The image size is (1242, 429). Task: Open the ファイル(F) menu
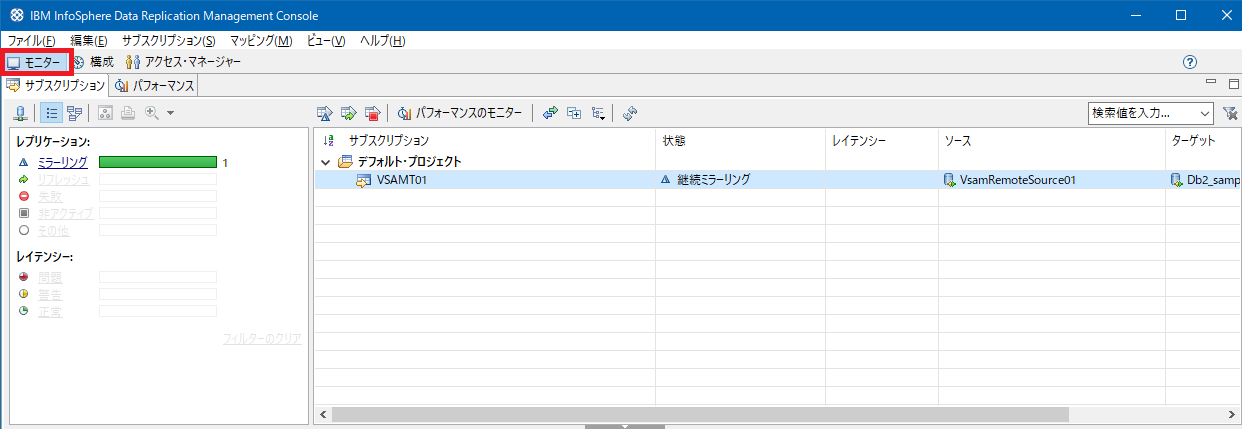(x=32, y=40)
